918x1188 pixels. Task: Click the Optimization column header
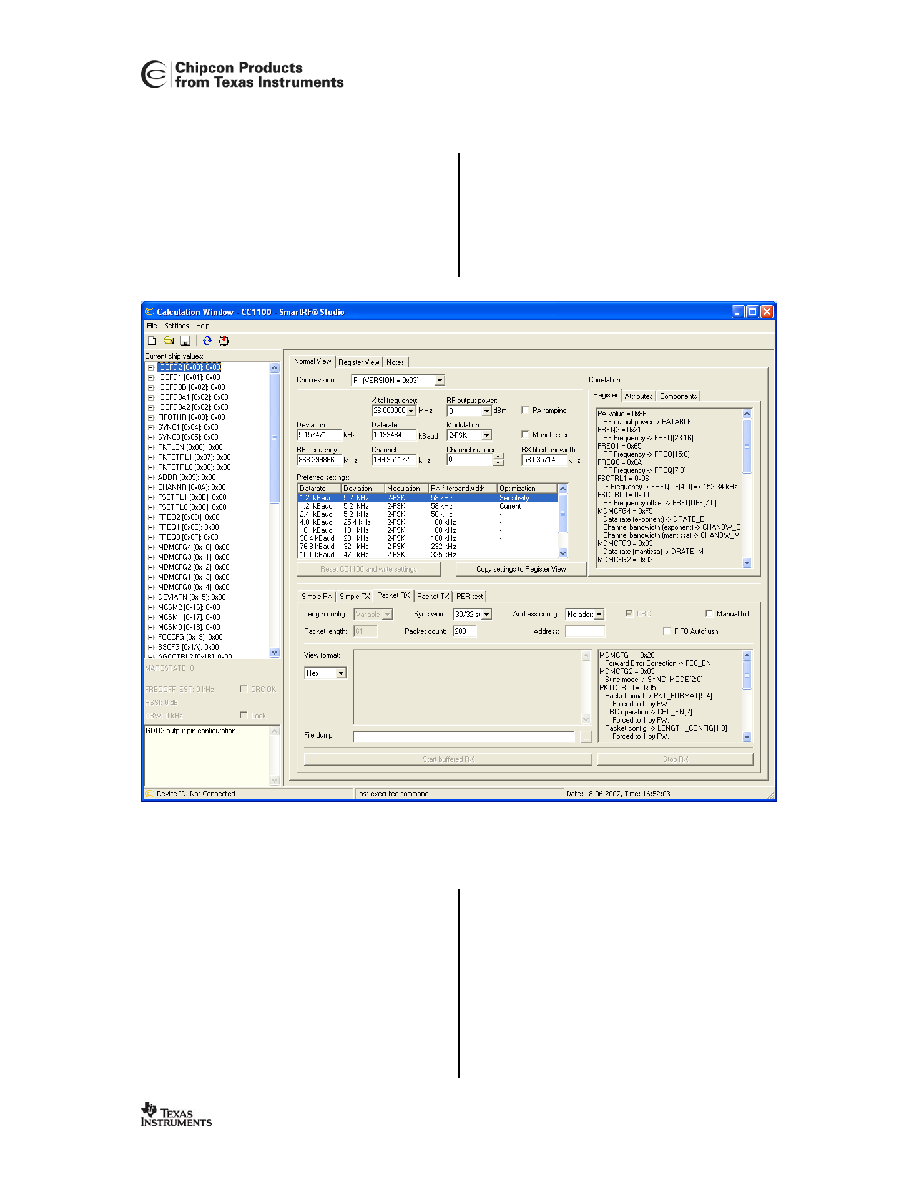527,488
